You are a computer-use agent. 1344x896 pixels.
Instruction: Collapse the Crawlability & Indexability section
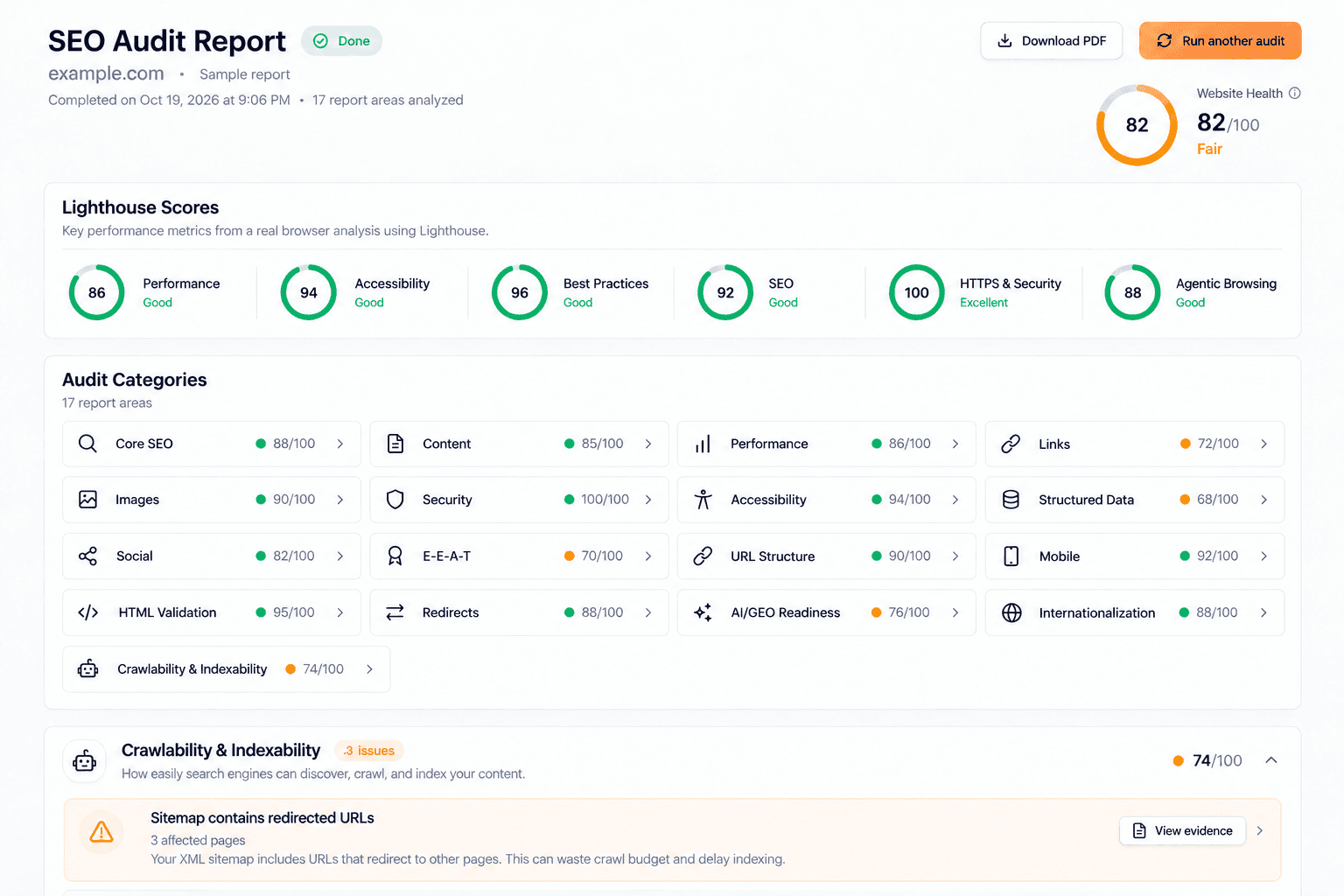tap(1271, 760)
